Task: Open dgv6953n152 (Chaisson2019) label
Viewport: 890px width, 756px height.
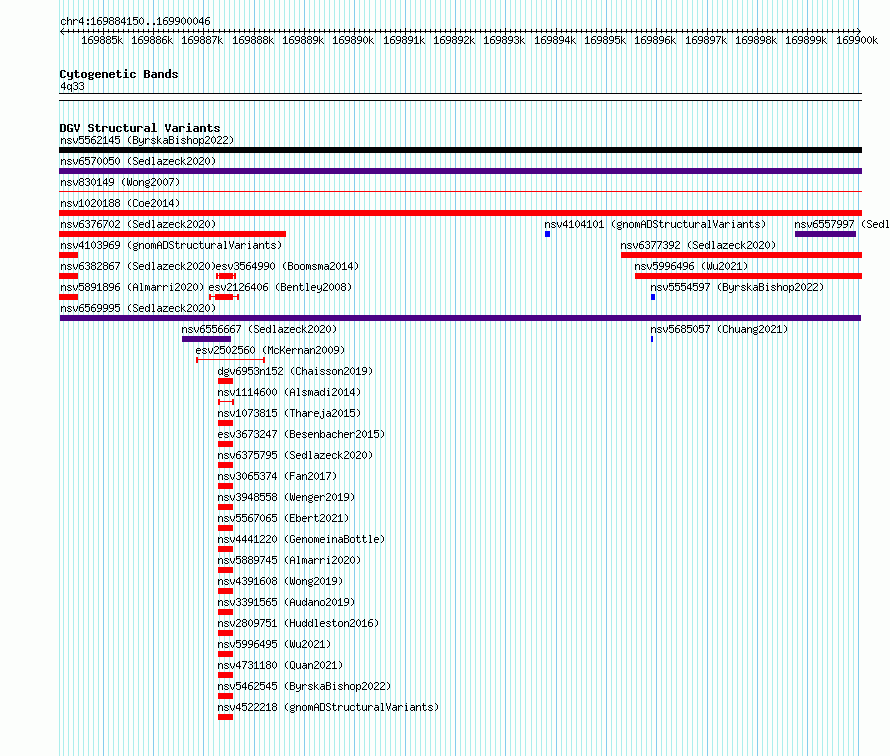Action: [295, 371]
